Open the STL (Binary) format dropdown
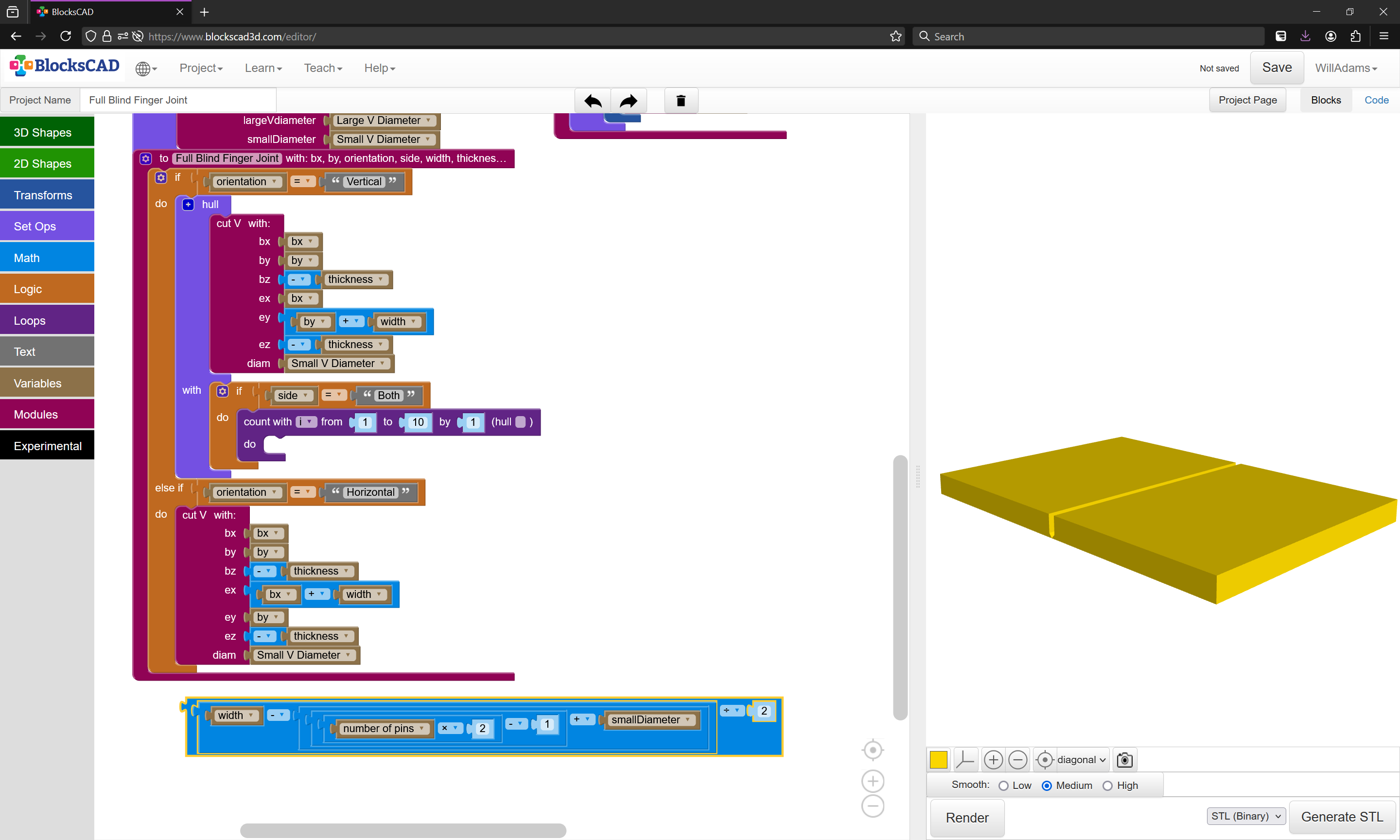 pos(1246,816)
